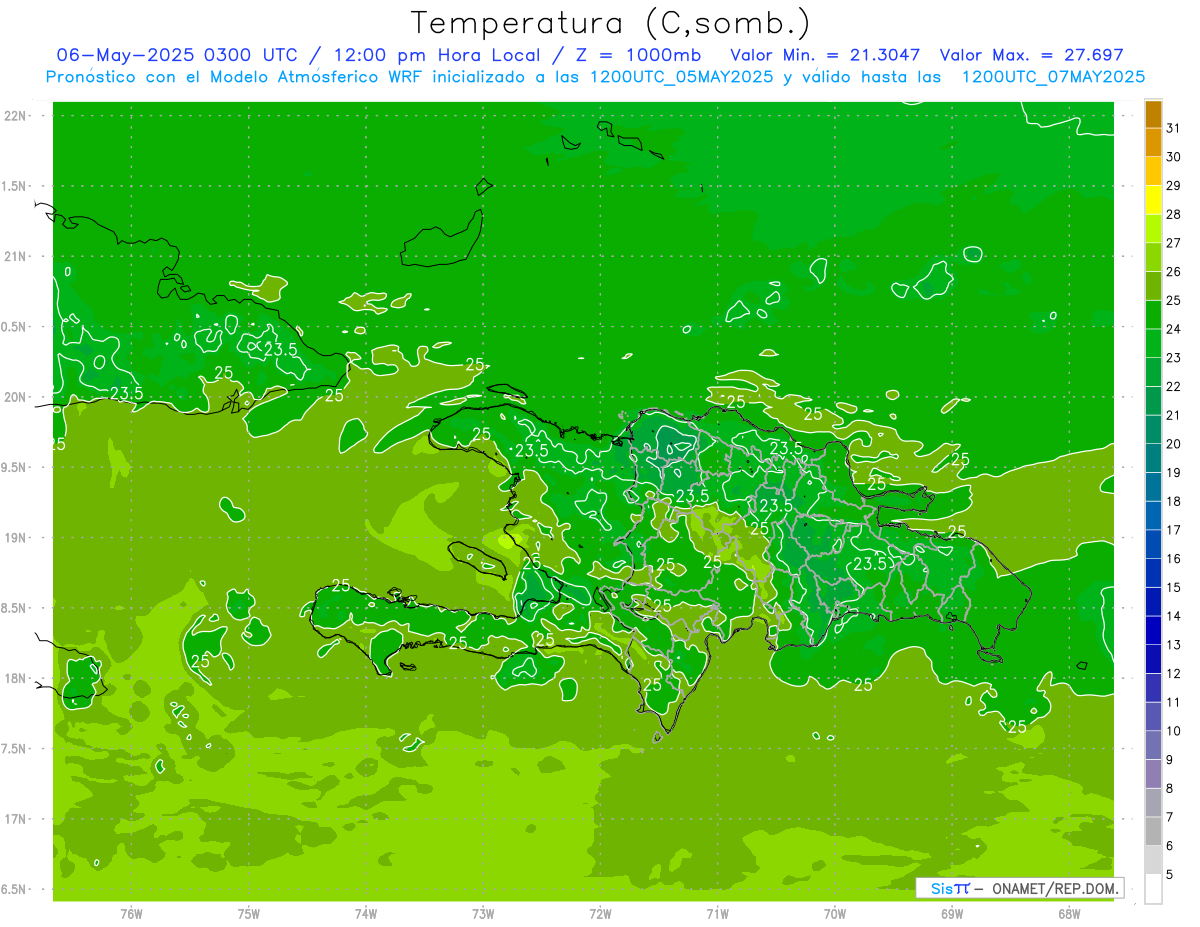Pick the purple-gray swatch between 8 and 9
Image resolution: width=1200 pixels, height=927 pixels.
click(x=1153, y=774)
